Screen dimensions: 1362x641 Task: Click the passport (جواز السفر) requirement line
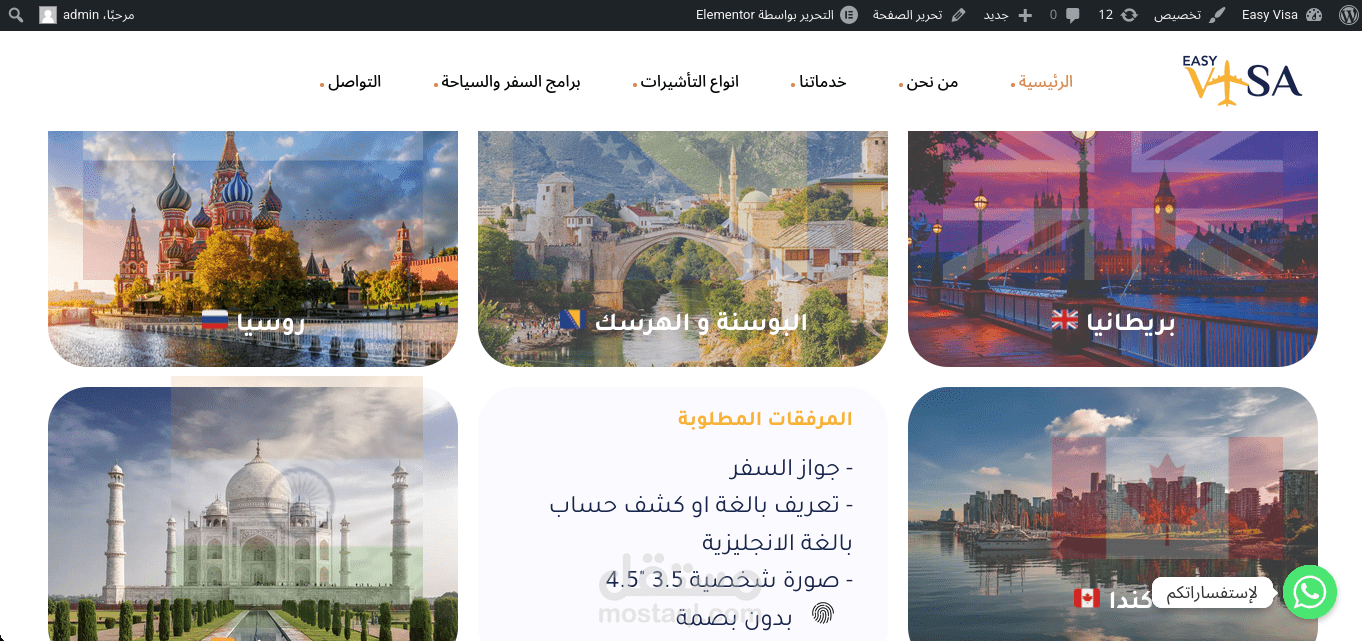[x=792, y=468]
